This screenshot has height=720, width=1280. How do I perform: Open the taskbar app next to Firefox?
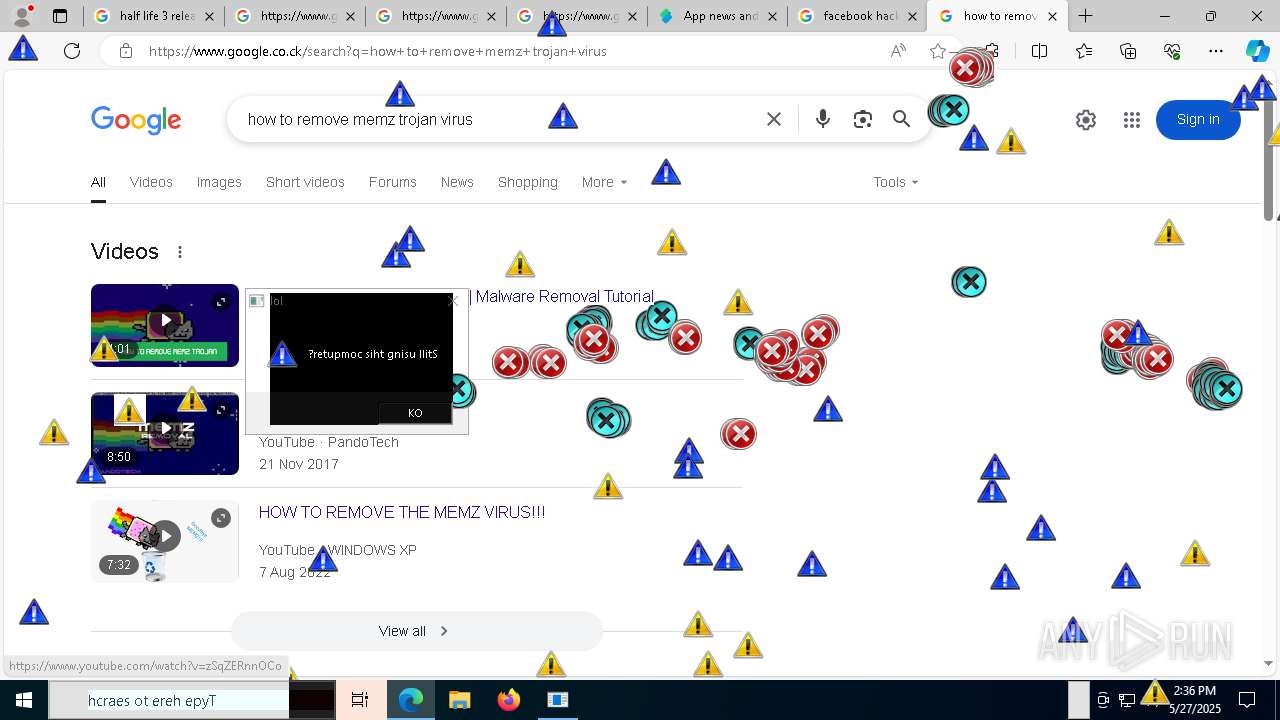pyautogui.click(x=557, y=700)
